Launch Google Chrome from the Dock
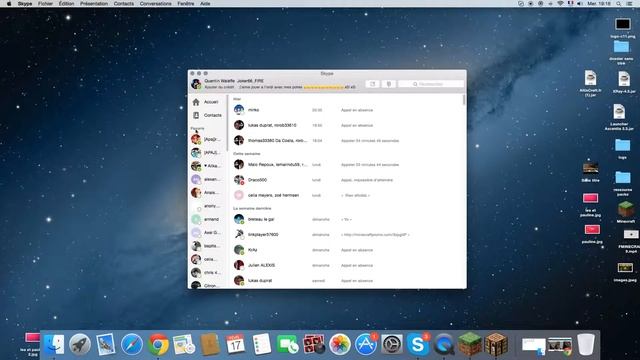Screen dimensions: 640x360 158,344
